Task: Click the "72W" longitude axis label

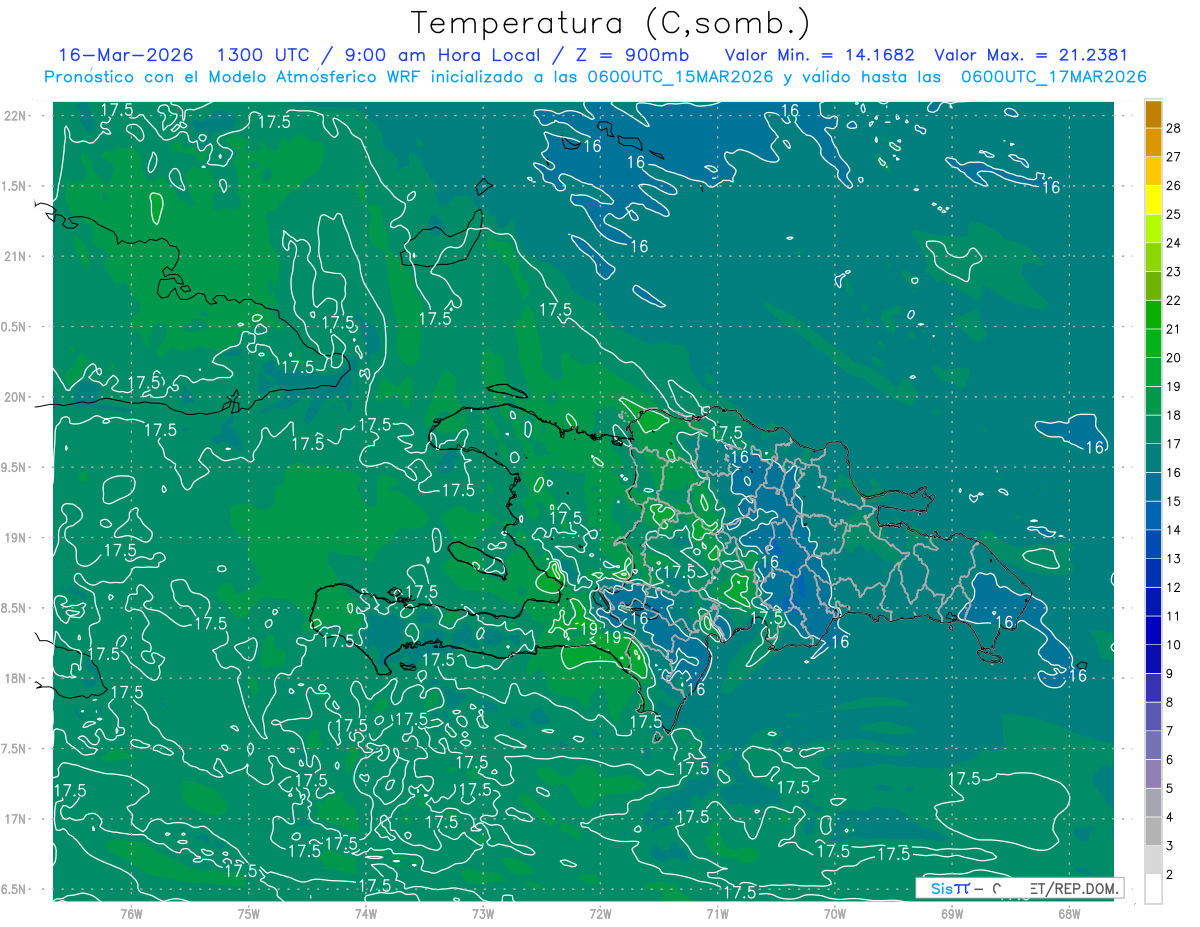Action: 600,913
